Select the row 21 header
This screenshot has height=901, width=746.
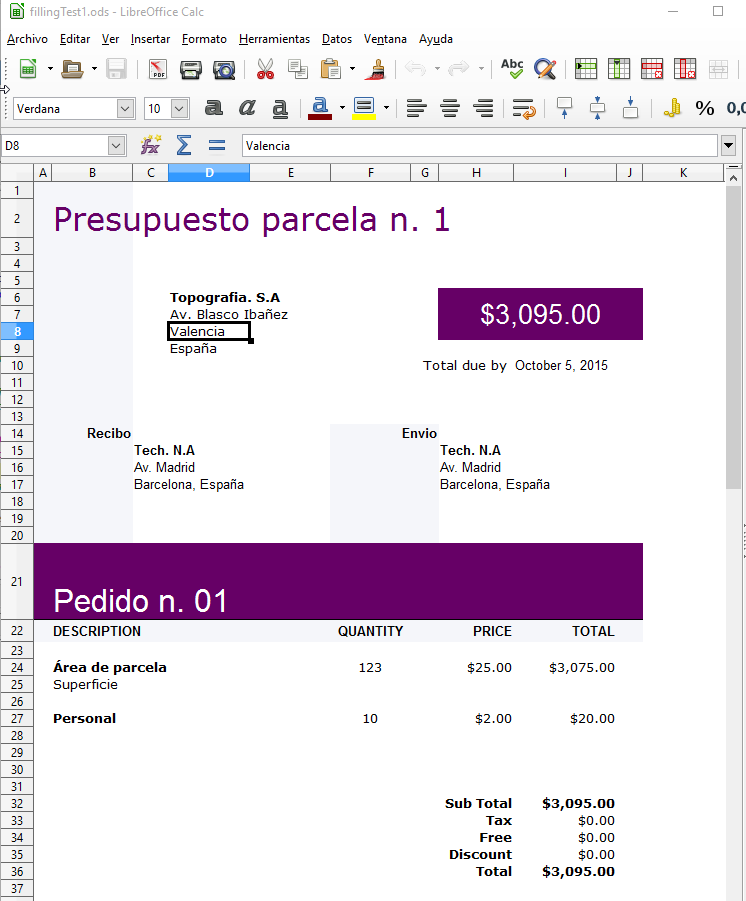point(17,581)
